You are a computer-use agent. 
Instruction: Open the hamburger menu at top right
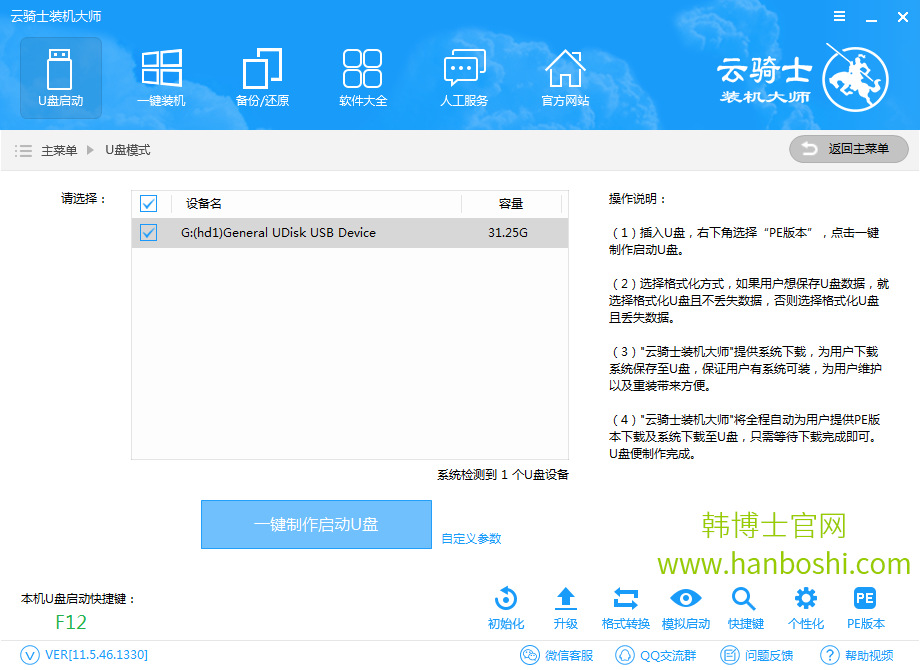coord(838,16)
